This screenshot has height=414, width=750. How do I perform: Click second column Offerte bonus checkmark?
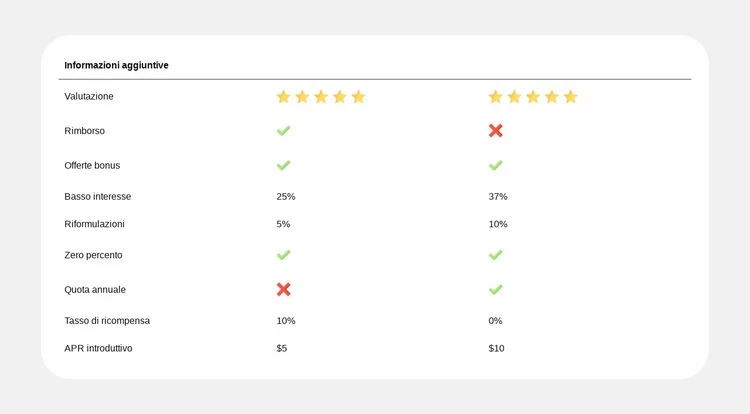point(495,165)
